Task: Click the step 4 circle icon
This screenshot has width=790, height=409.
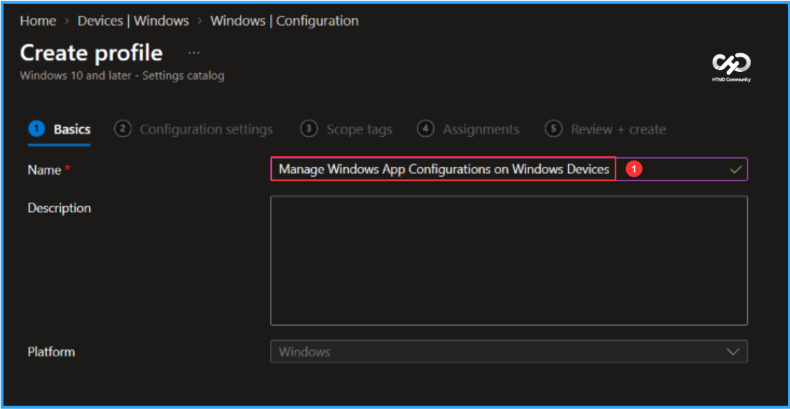Action: point(425,129)
